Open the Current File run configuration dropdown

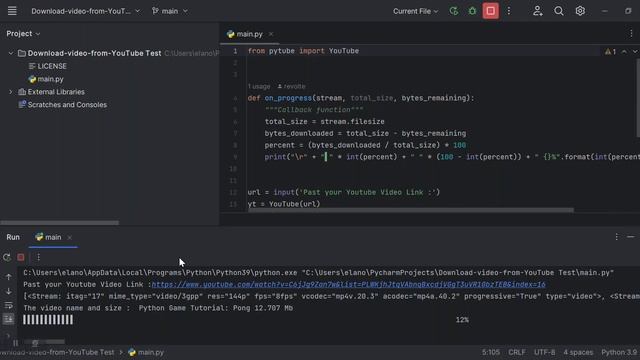pyautogui.click(x=415, y=11)
